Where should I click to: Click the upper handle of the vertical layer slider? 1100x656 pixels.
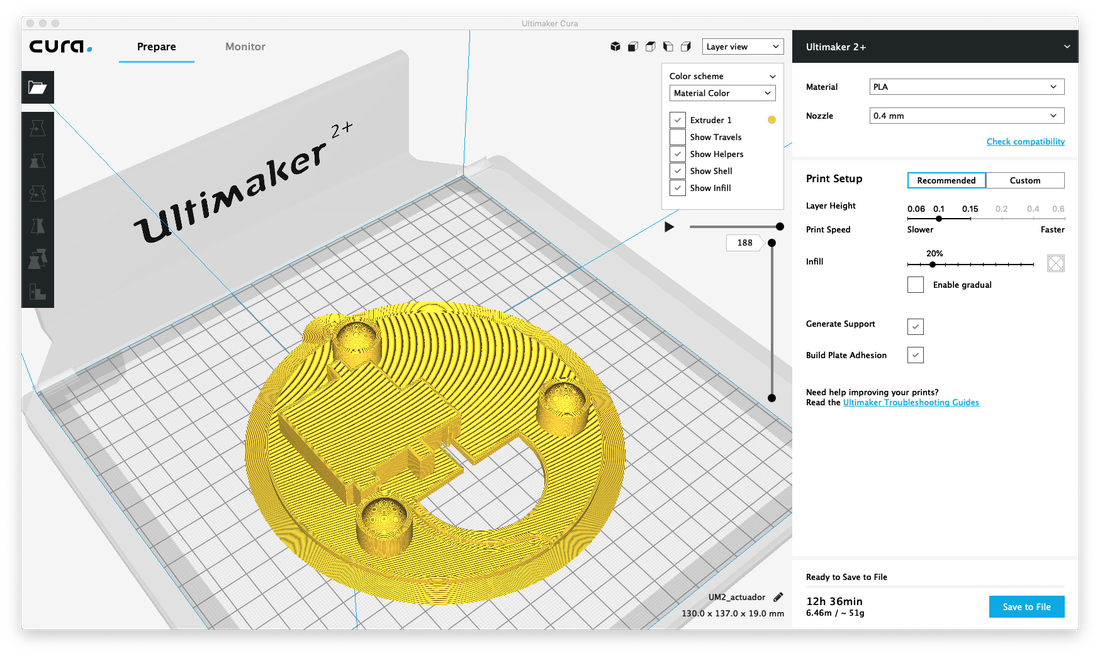(x=772, y=243)
